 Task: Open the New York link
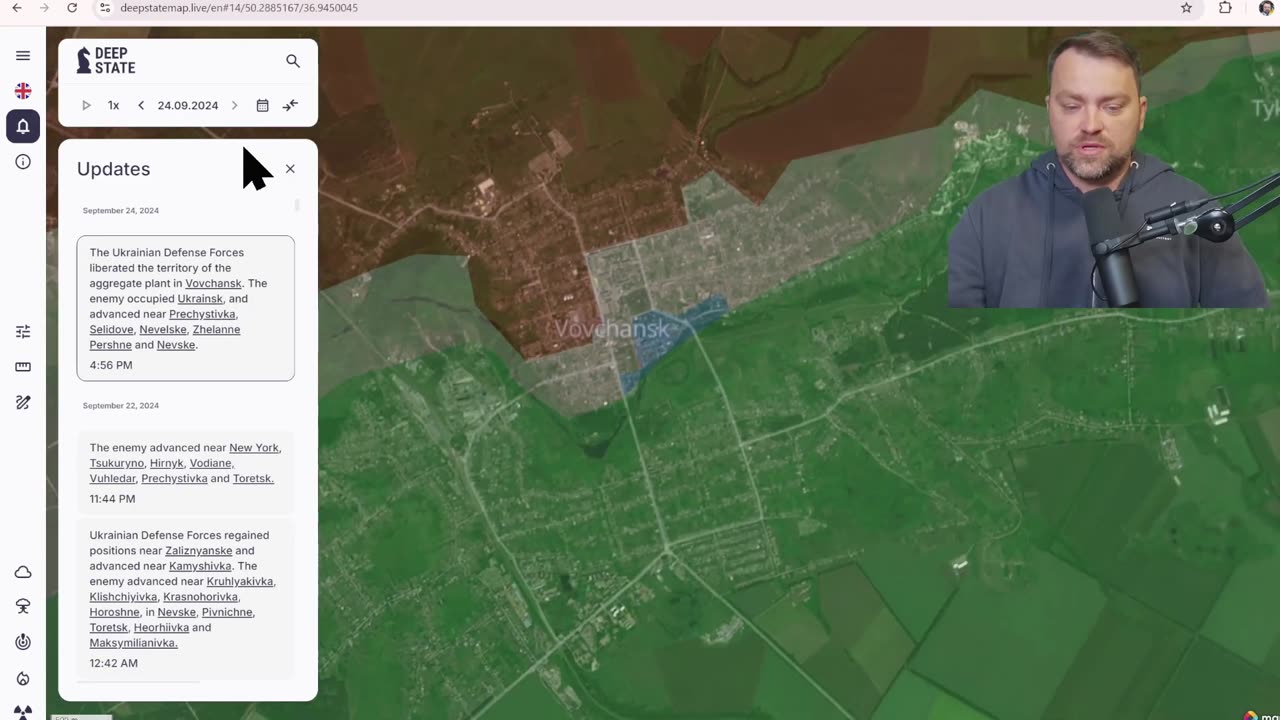point(254,447)
